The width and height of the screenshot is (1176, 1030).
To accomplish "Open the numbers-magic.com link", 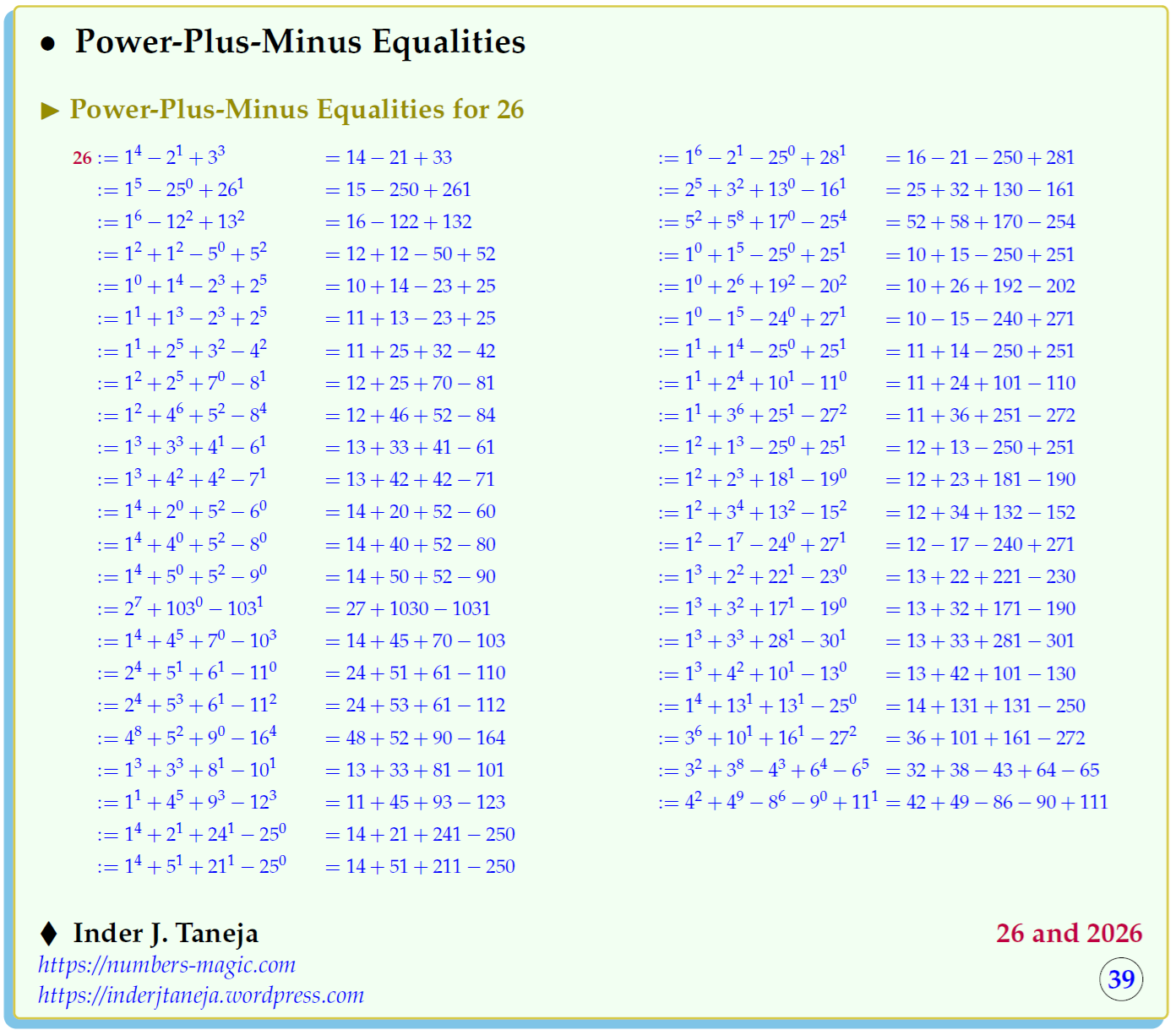I will tap(166, 965).
